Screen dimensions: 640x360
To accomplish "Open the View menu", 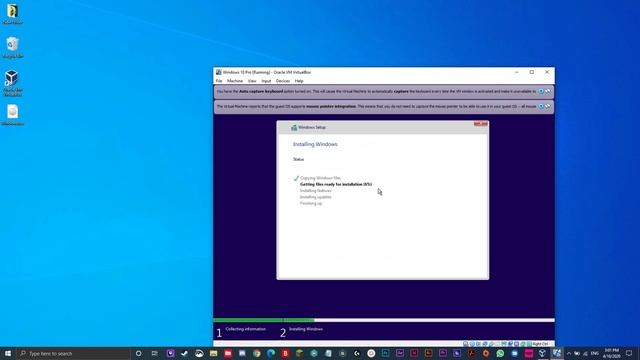I will click(x=252, y=81).
